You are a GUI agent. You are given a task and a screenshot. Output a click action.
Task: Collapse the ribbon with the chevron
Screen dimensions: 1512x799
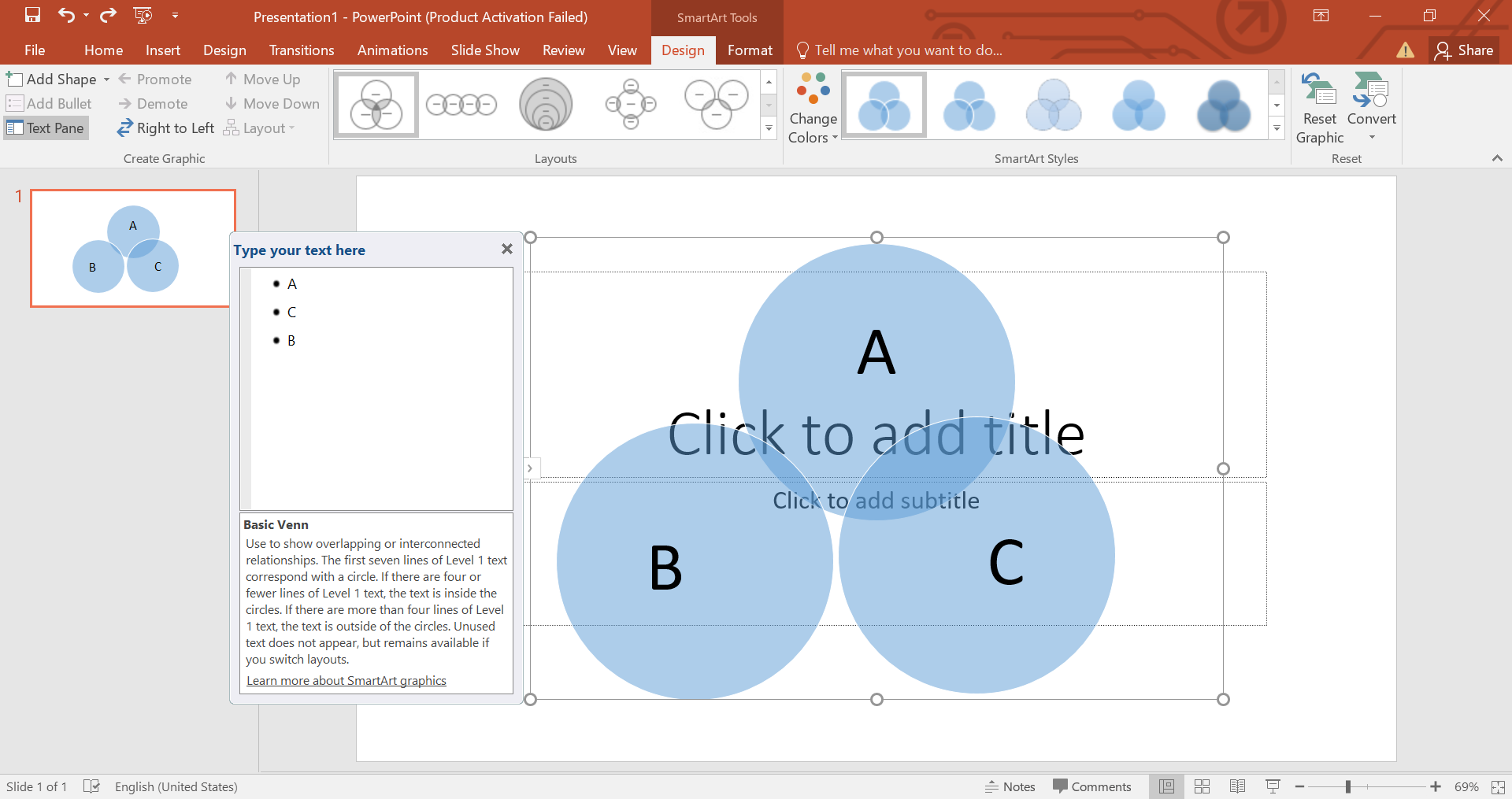1497,158
